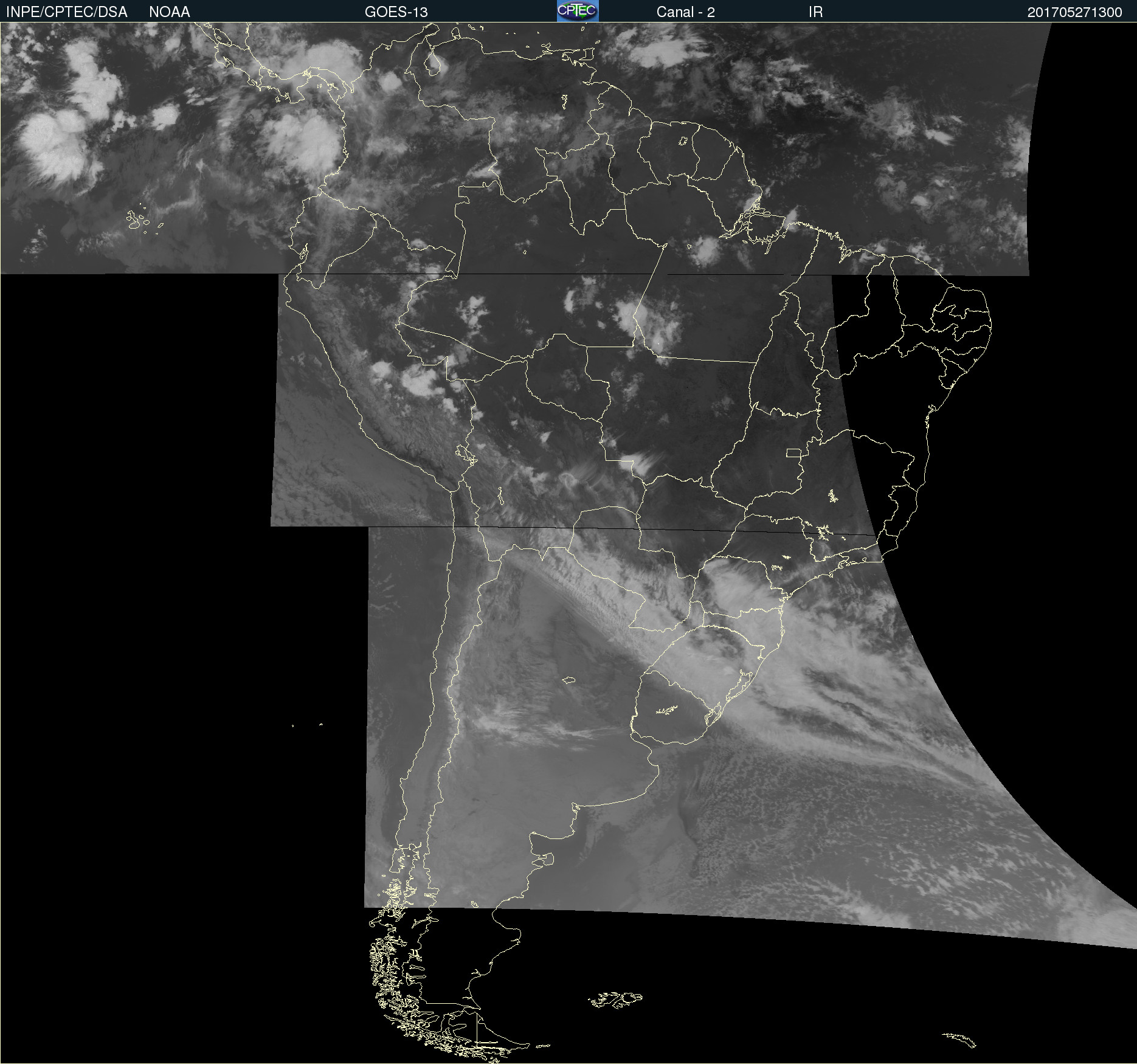
Task: Click the CPTEC logo in header
Action: [578, 11]
